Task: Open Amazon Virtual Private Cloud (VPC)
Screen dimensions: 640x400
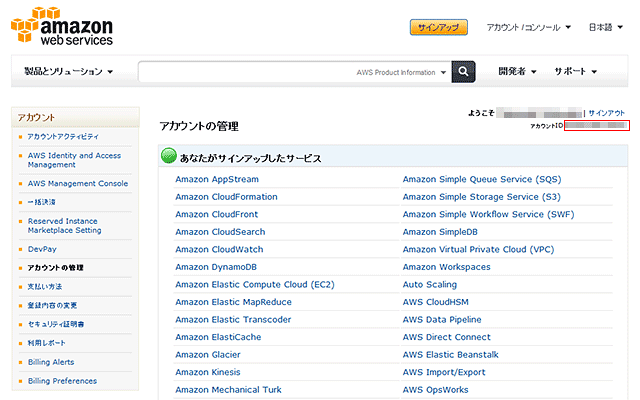Action: 478,249
